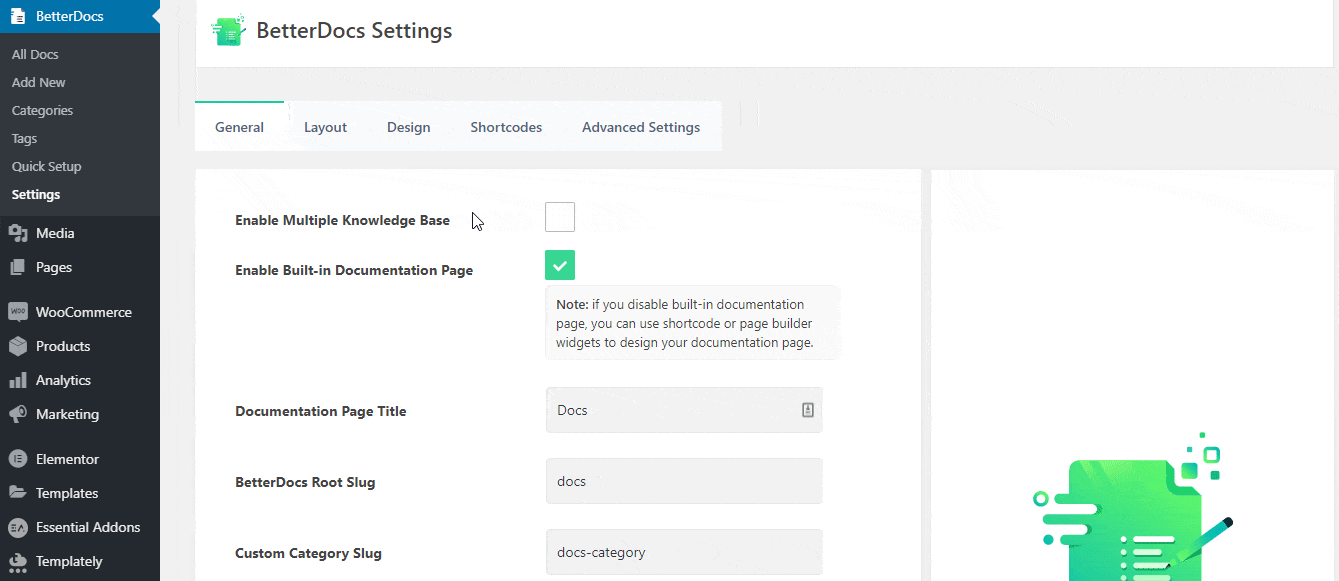Open Analytics menu label
The image size is (1339, 581).
tap(63, 380)
